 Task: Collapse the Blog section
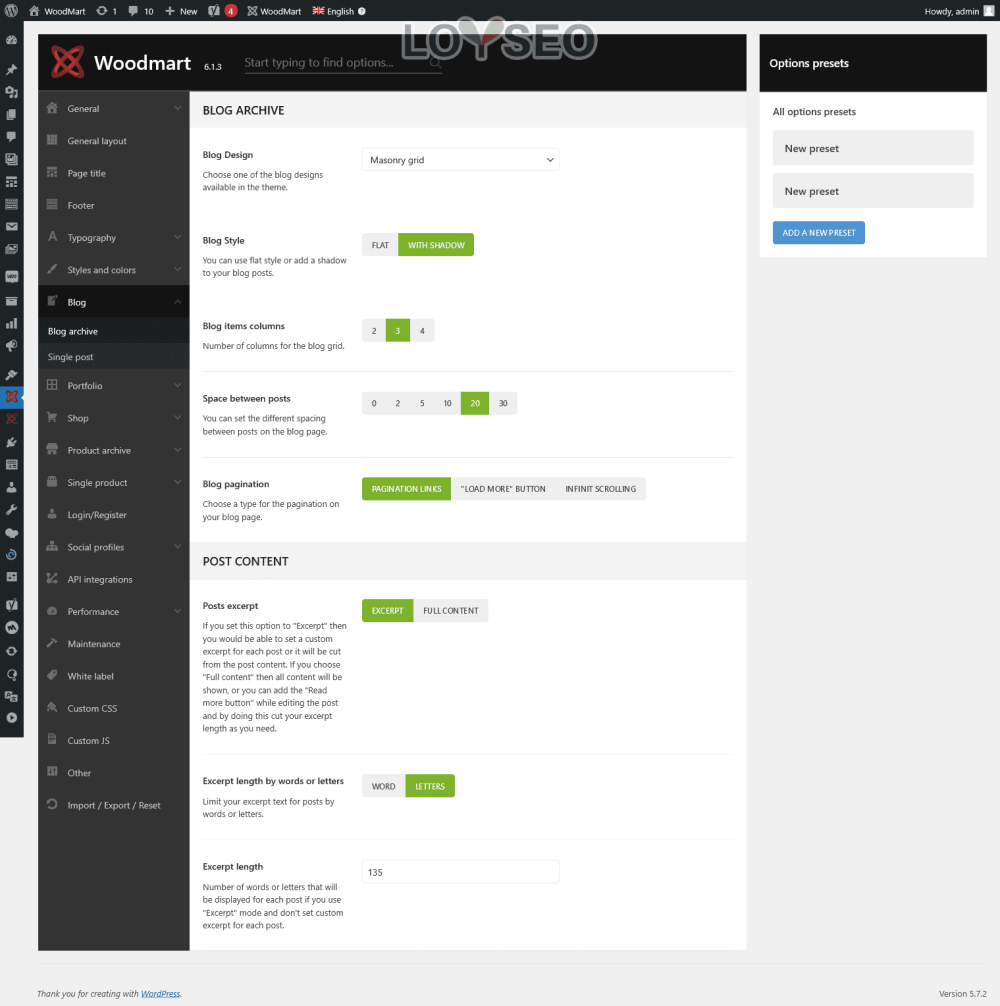114,302
